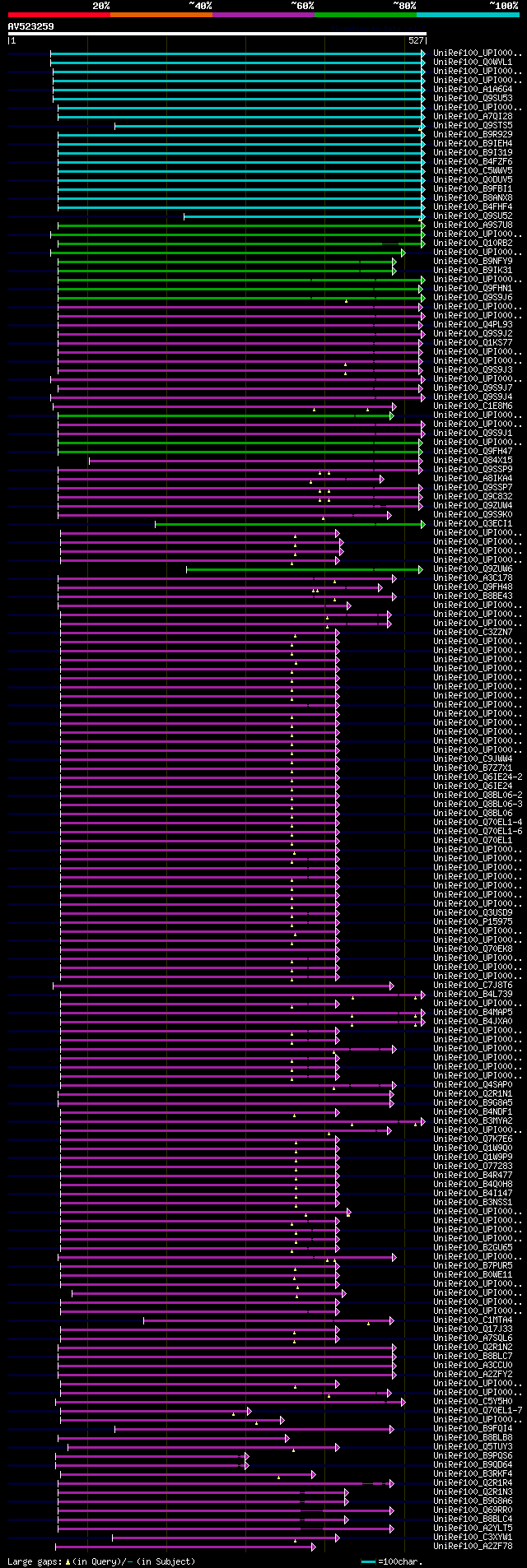Select the UniRef100_B9NFY9 label
The height and width of the screenshot is (1568, 527).
(473, 261)
